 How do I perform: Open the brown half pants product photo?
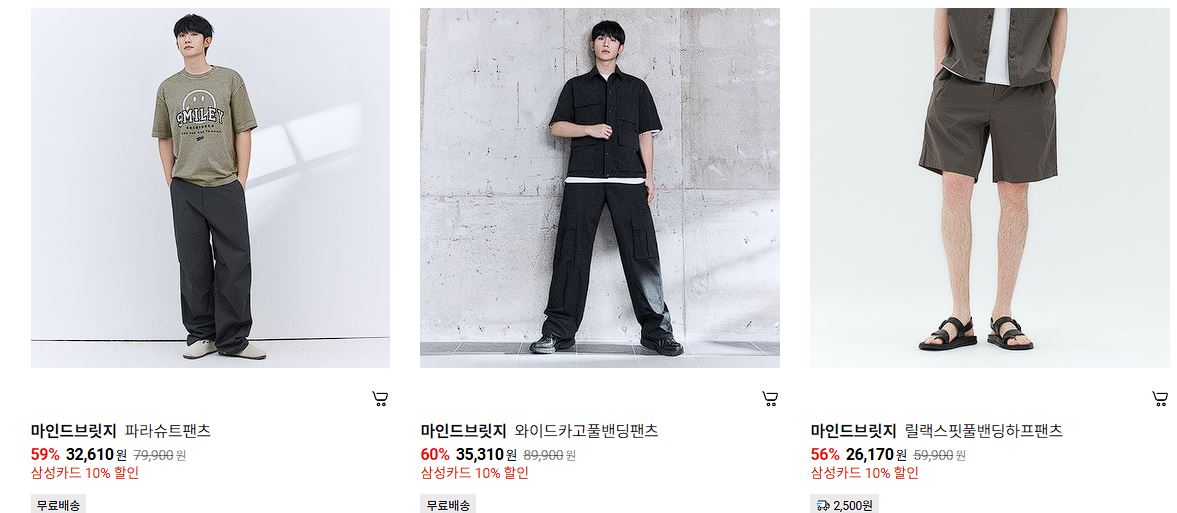point(989,188)
